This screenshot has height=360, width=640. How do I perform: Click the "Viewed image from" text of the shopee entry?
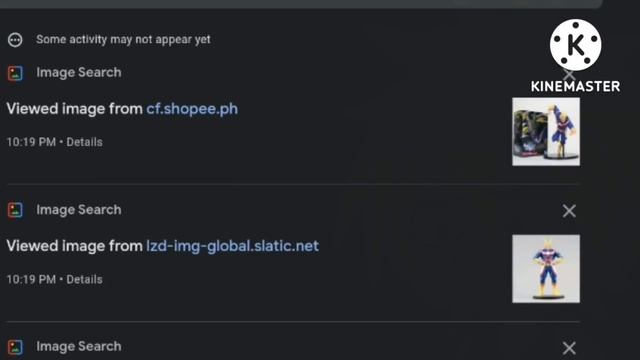pos(74,109)
